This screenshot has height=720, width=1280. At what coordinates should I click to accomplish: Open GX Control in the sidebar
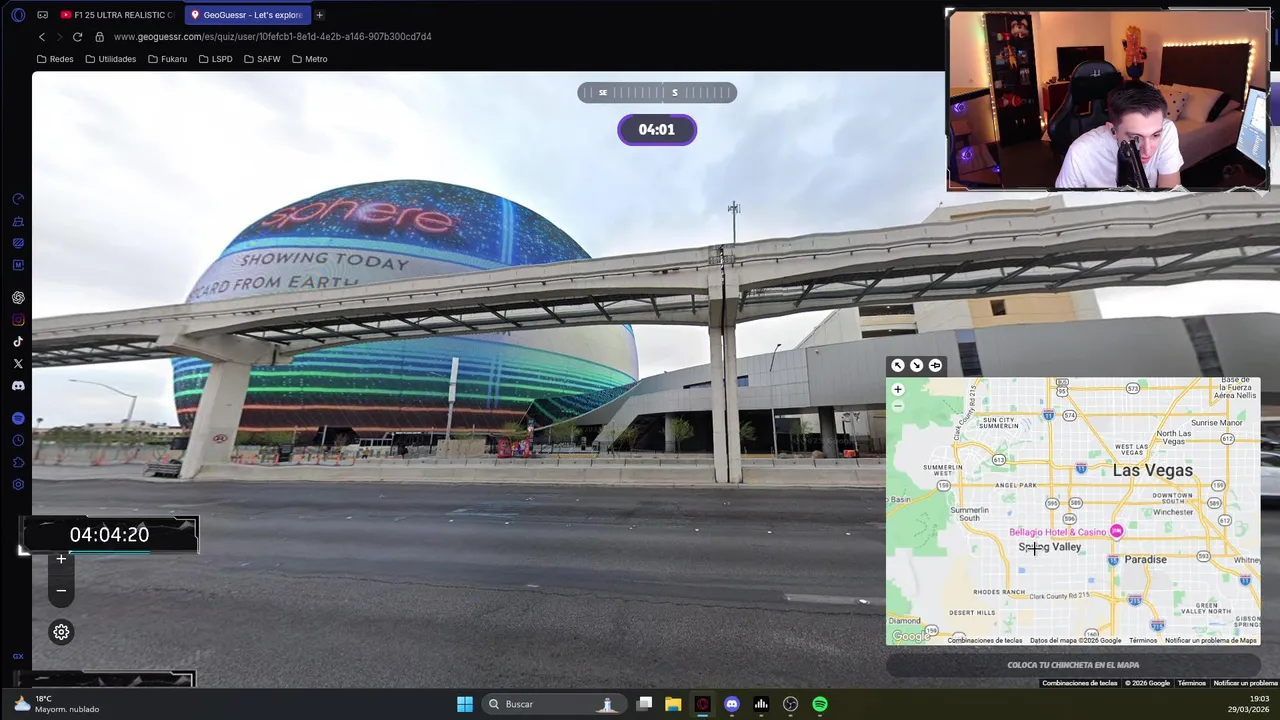pos(18,199)
